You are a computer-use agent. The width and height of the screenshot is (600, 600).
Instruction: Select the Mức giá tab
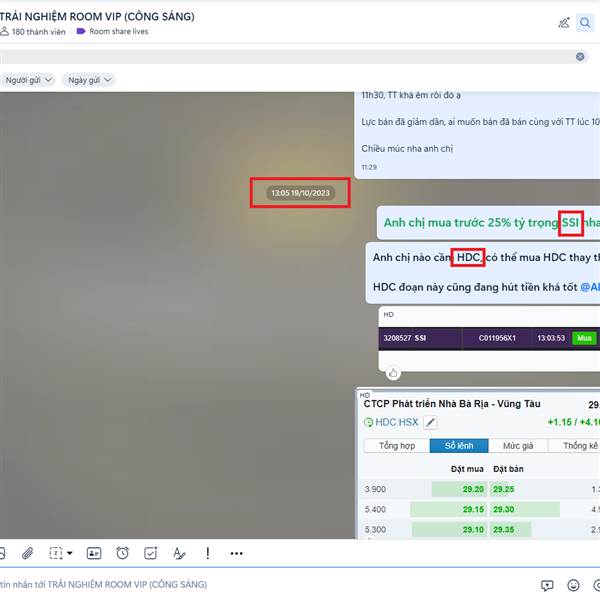click(x=518, y=446)
